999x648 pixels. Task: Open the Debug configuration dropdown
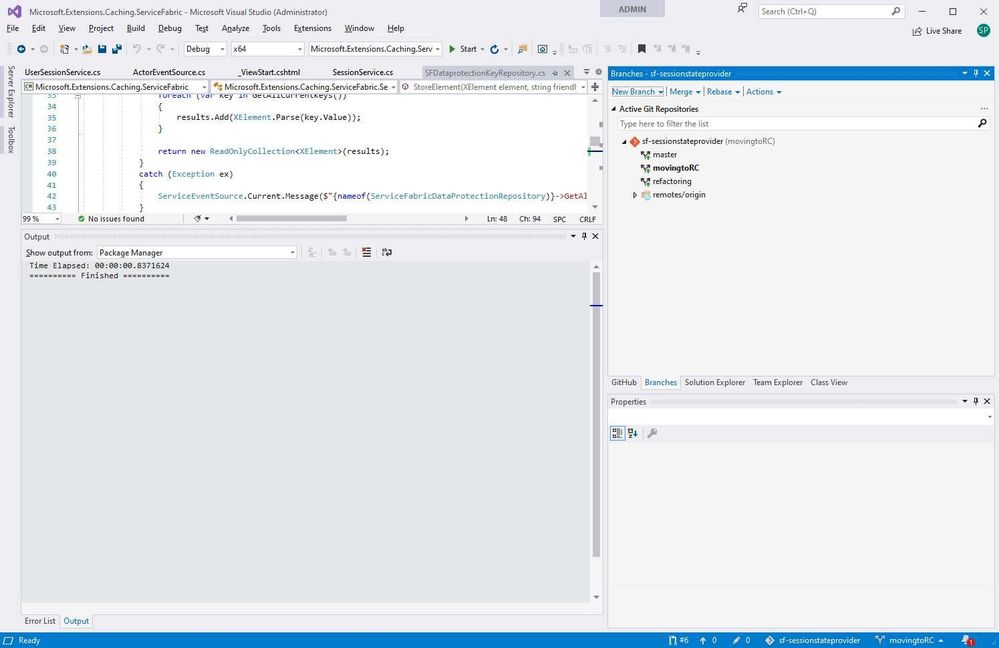[x=205, y=49]
